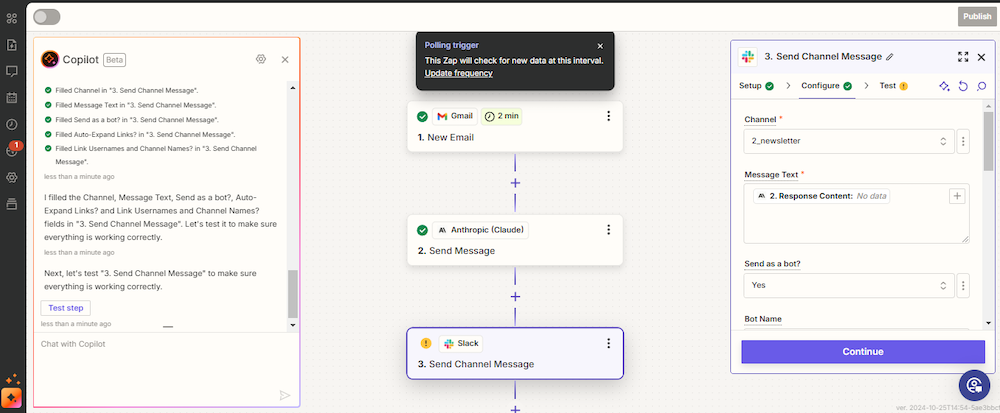Open the Send as a bot? dropdown
This screenshot has width=1000, height=413.
pyautogui.click(x=849, y=286)
